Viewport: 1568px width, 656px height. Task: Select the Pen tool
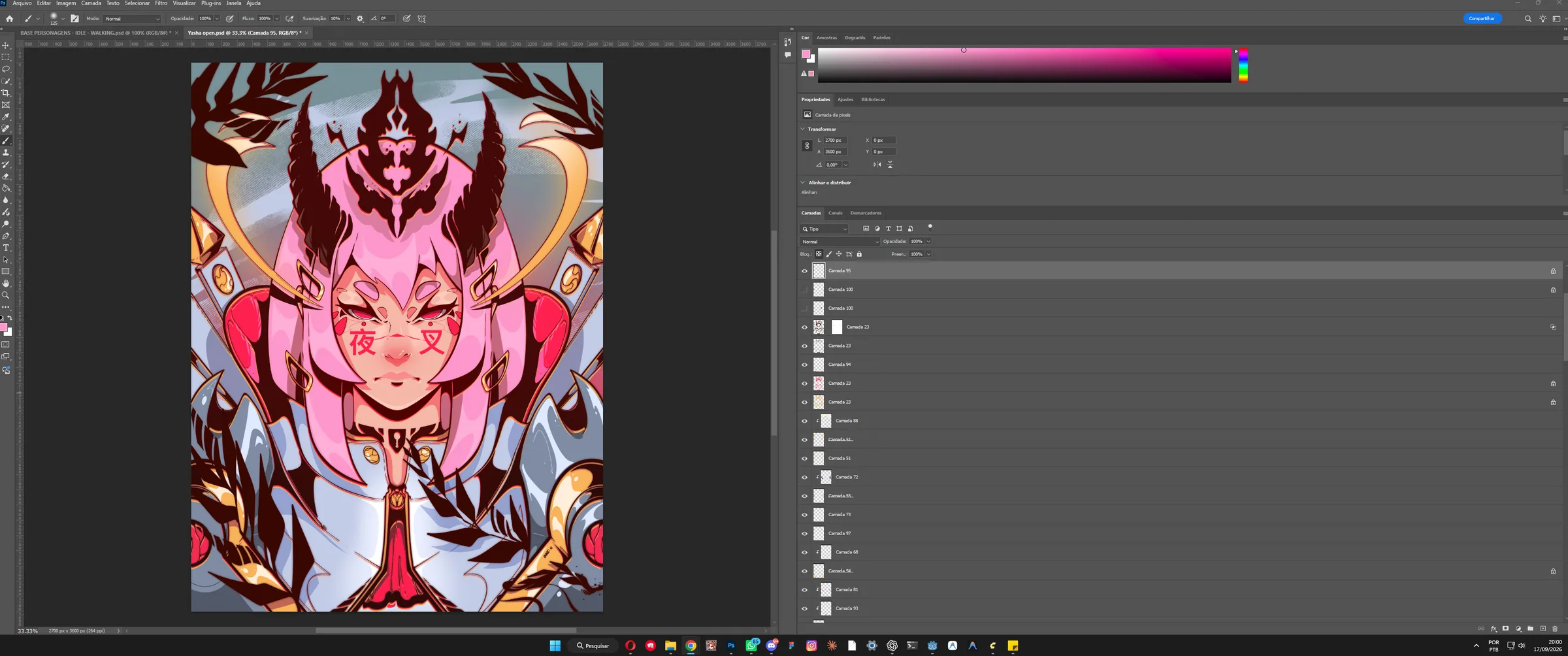point(6,236)
